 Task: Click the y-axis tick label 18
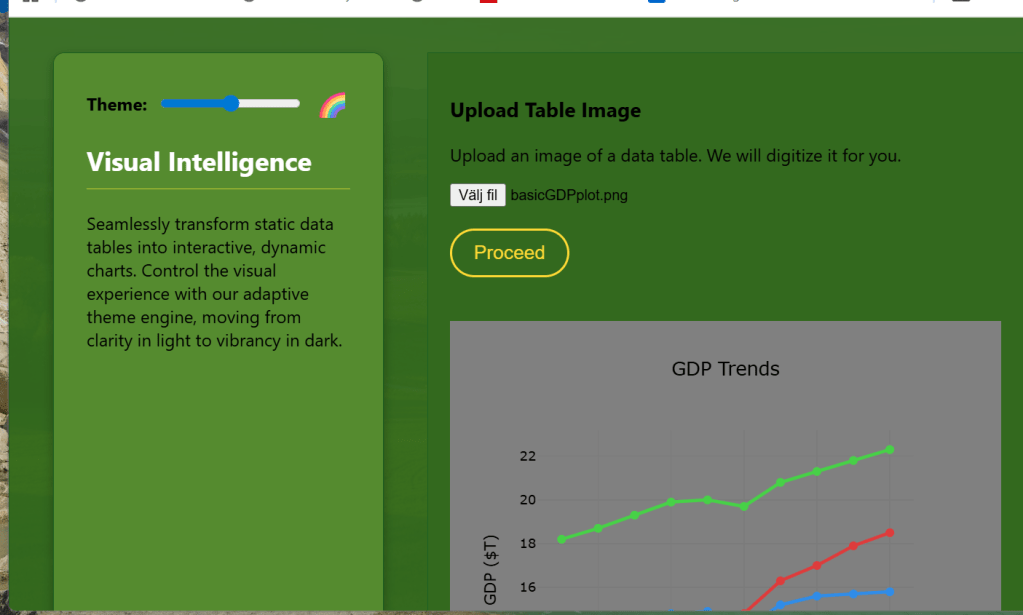coord(528,544)
